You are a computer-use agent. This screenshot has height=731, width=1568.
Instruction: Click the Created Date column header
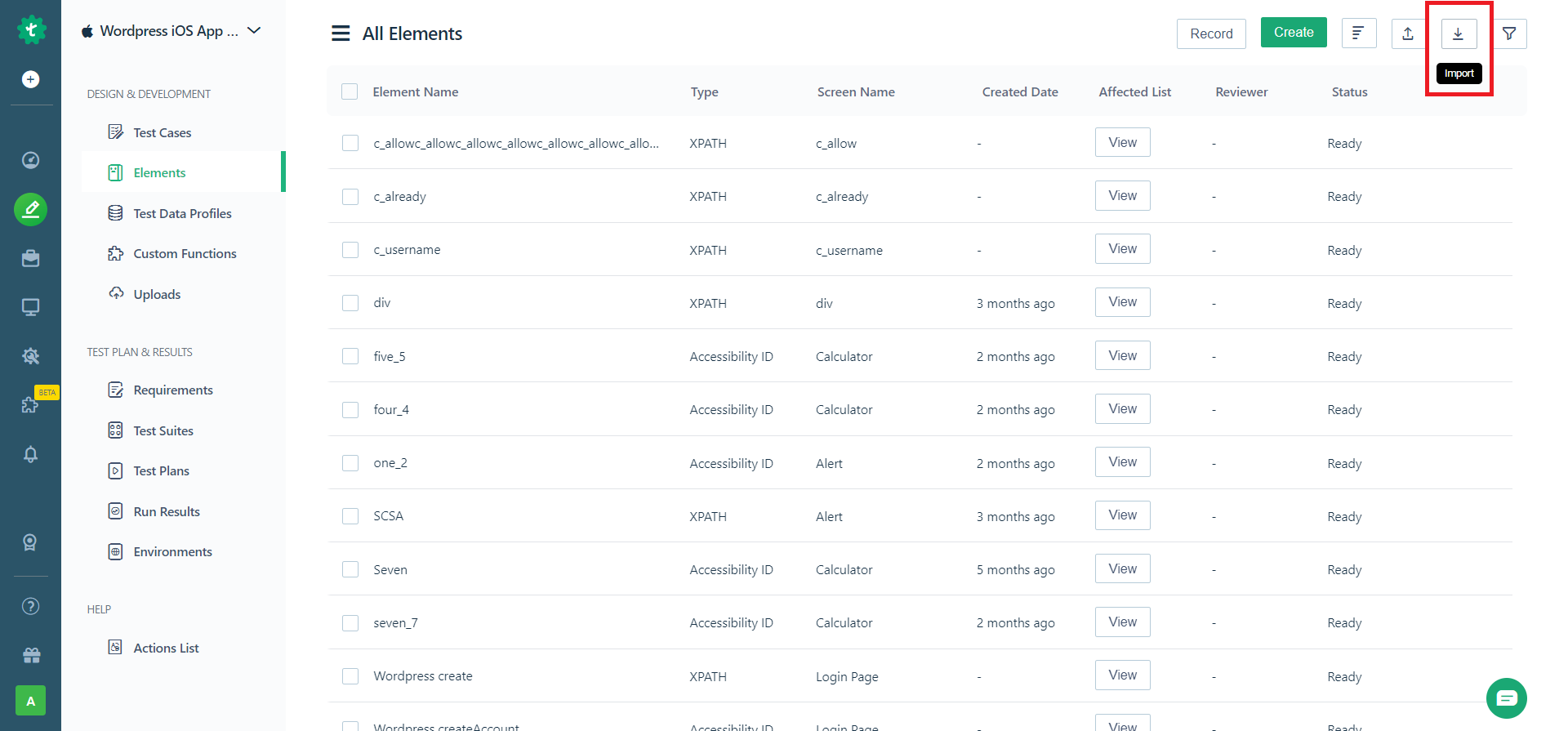point(1020,91)
